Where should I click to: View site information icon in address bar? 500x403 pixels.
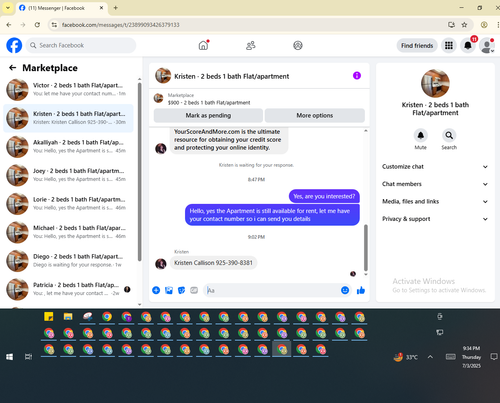[54, 25]
